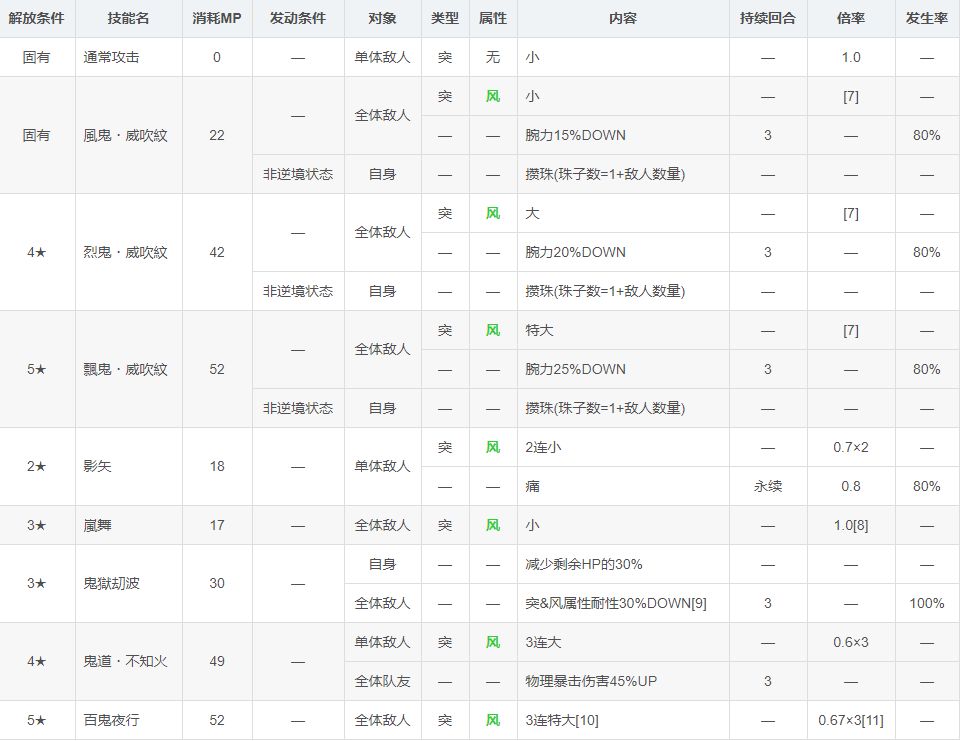Select the skill name 烈鬼・威吹紋
Viewport: 962px width, 741px height.
(125, 253)
